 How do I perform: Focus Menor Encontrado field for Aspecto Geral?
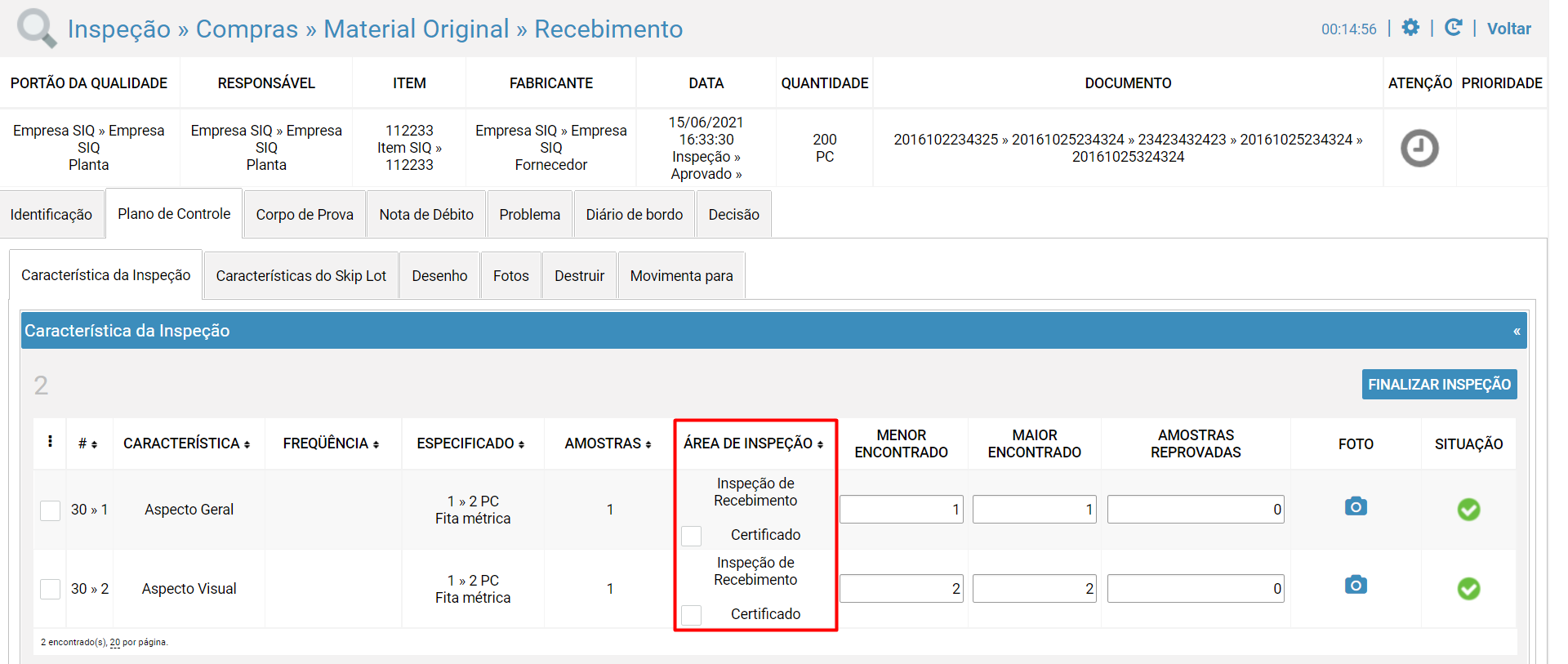click(x=902, y=510)
